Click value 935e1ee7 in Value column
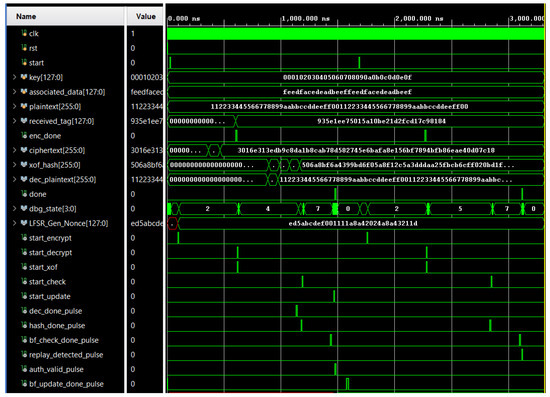 [147, 121]
